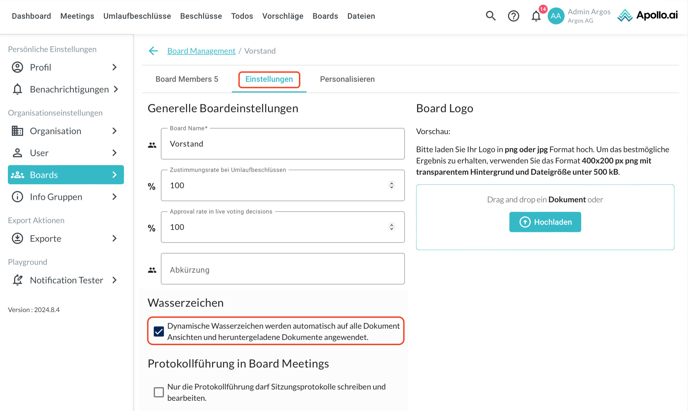Switch to the Personalisieren tab
The width and height of the screenshot is (688, 411).
347,79
